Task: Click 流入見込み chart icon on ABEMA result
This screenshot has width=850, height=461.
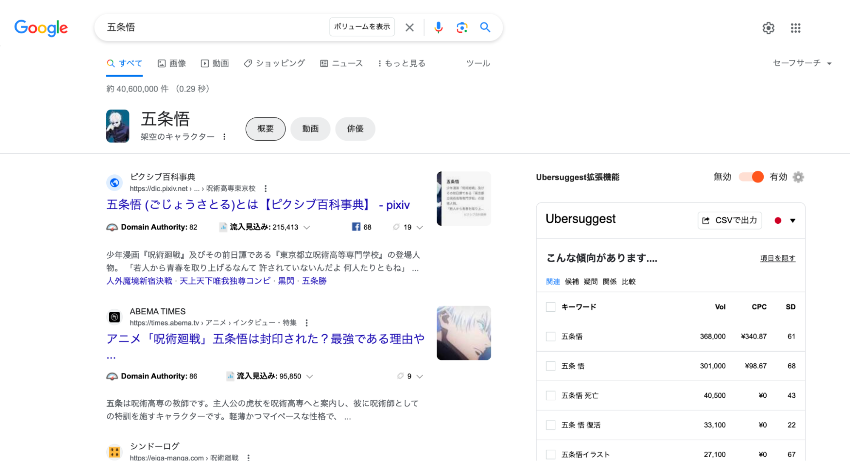Action: pyautogui.click(x=230, y=376)
